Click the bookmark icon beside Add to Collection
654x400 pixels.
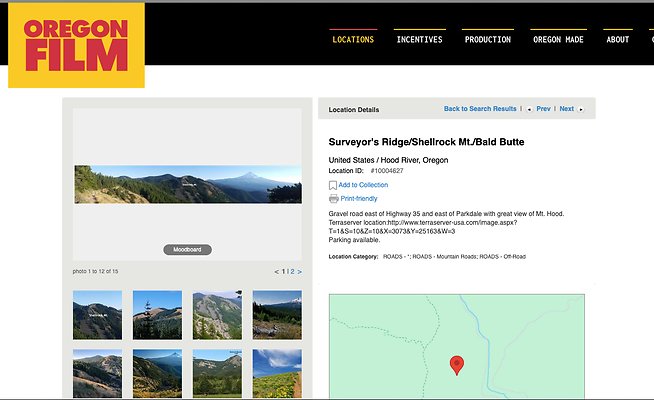point(333,185)
